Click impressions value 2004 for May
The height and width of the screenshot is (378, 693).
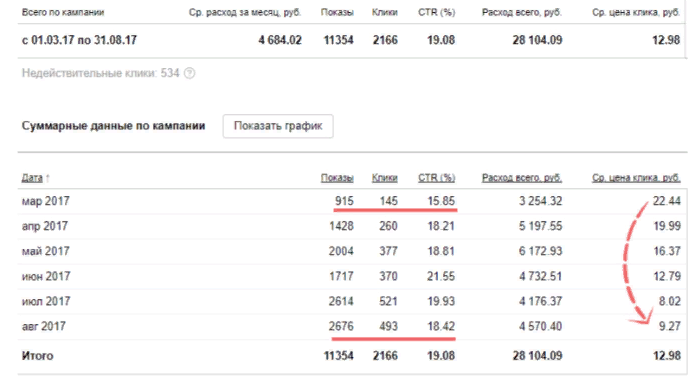[341, 251]
